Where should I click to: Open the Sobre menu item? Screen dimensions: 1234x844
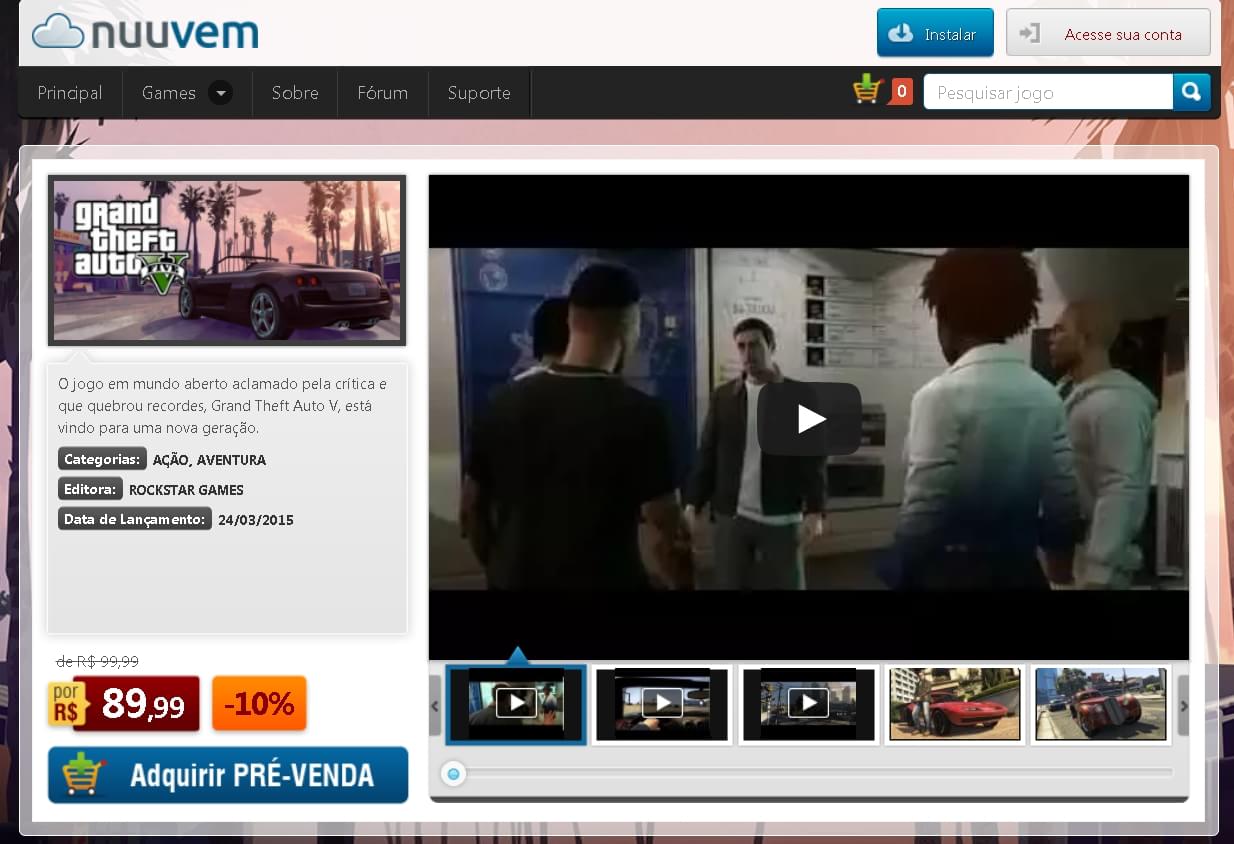coord(295,93)
